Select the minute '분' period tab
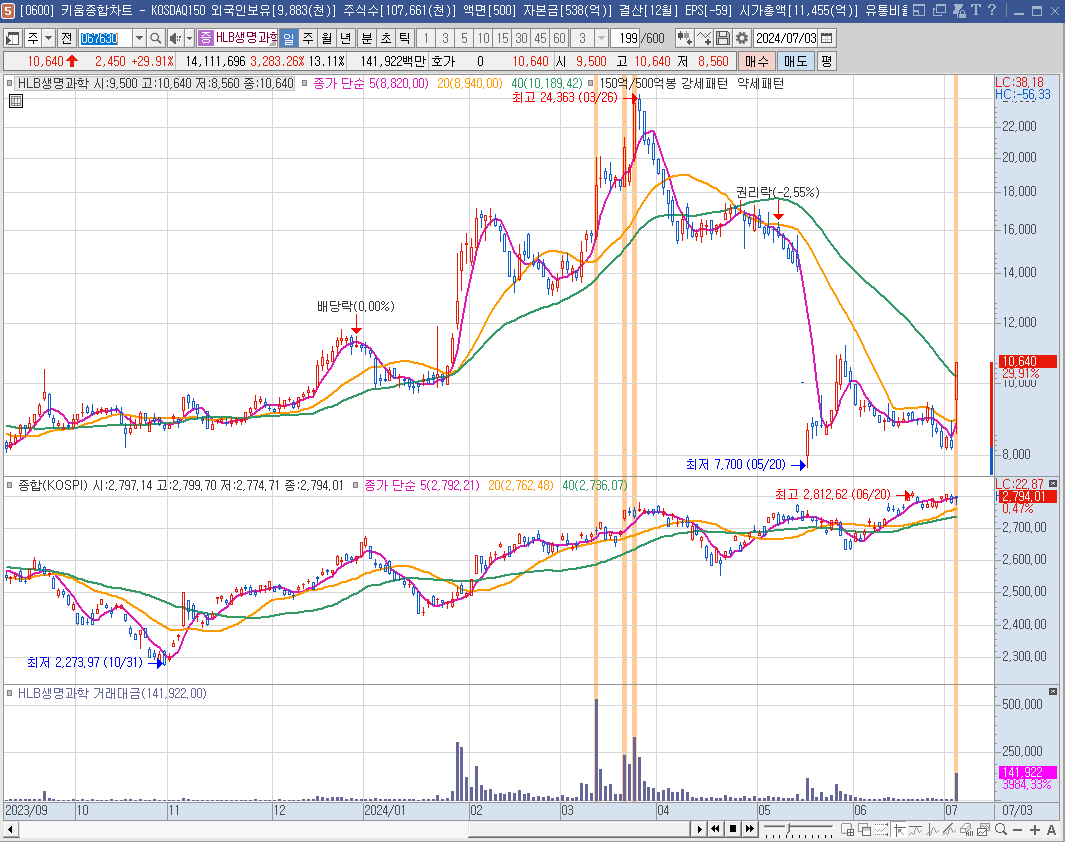Viewport: 1065px width, 842px height. click(367, 39)
